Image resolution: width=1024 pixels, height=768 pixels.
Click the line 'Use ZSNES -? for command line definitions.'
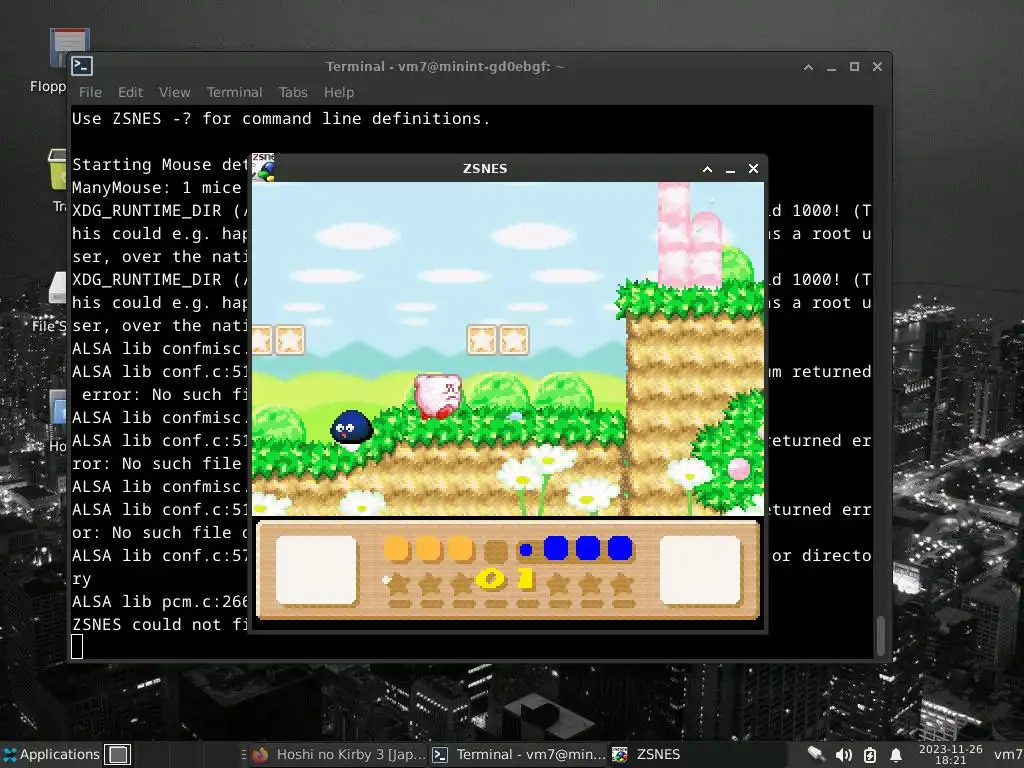pyautogui.click(x=281, y=119)
